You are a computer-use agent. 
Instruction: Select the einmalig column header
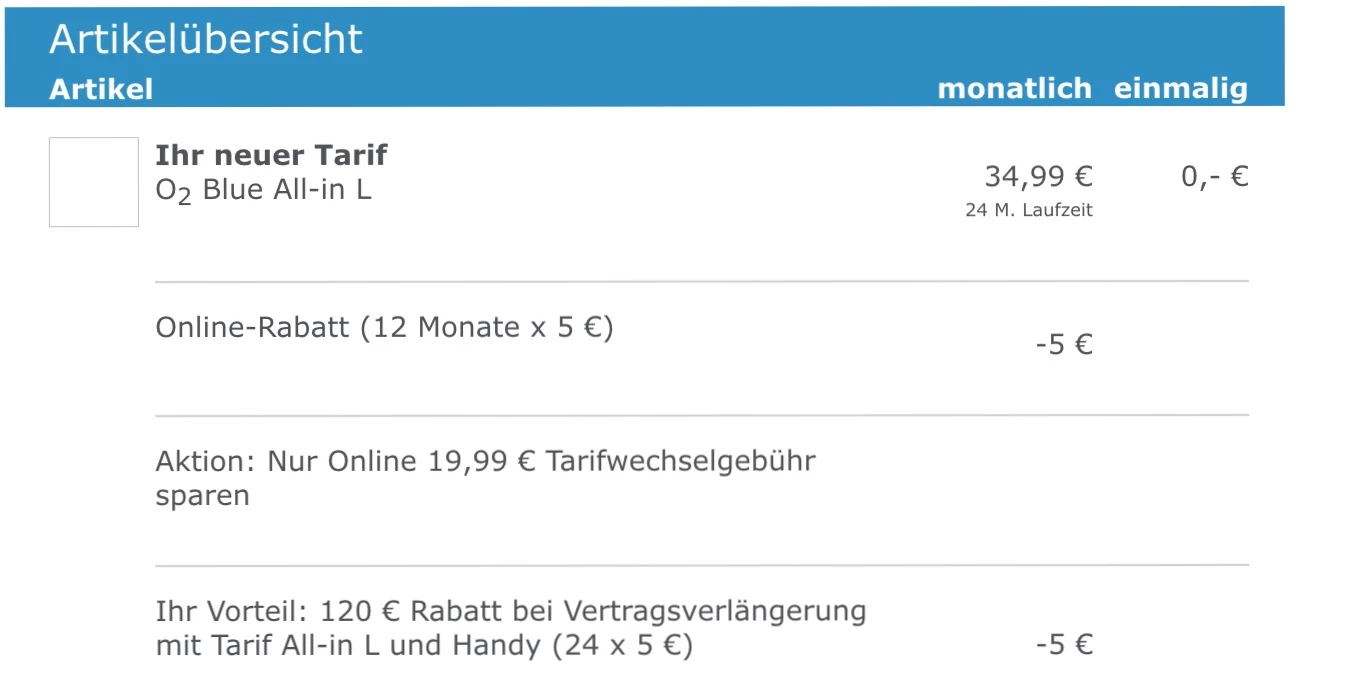coord(1181,89)
